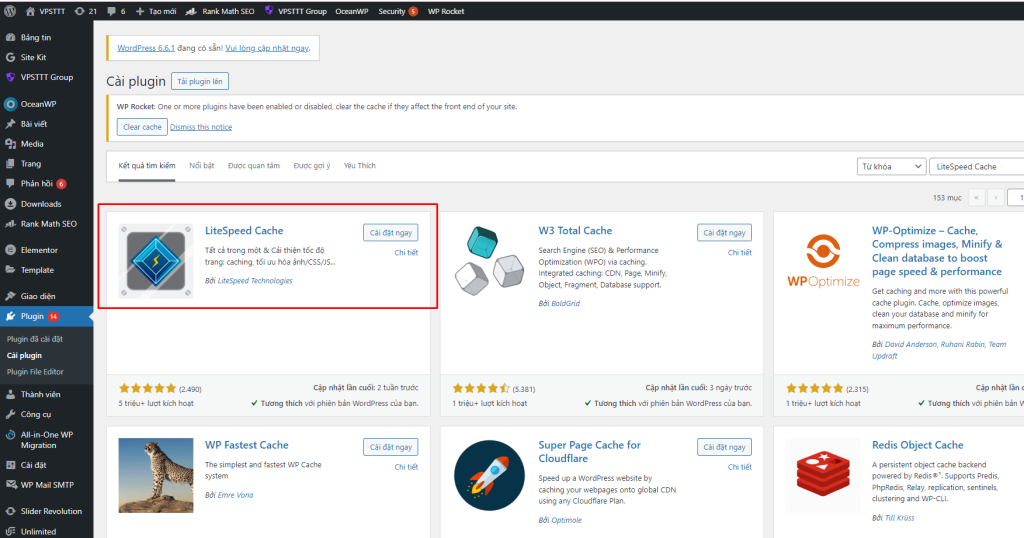Click the LiteSpeed Cache plugin icon
Image resolution: width=1024 pixels, height=538 pixels.
click(x=156, y=261)
